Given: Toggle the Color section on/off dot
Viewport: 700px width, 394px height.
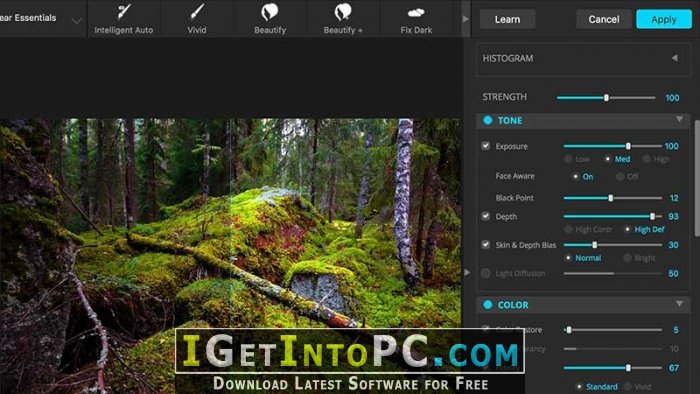Looking at the screenshot, I should click(x=488, y=304).
